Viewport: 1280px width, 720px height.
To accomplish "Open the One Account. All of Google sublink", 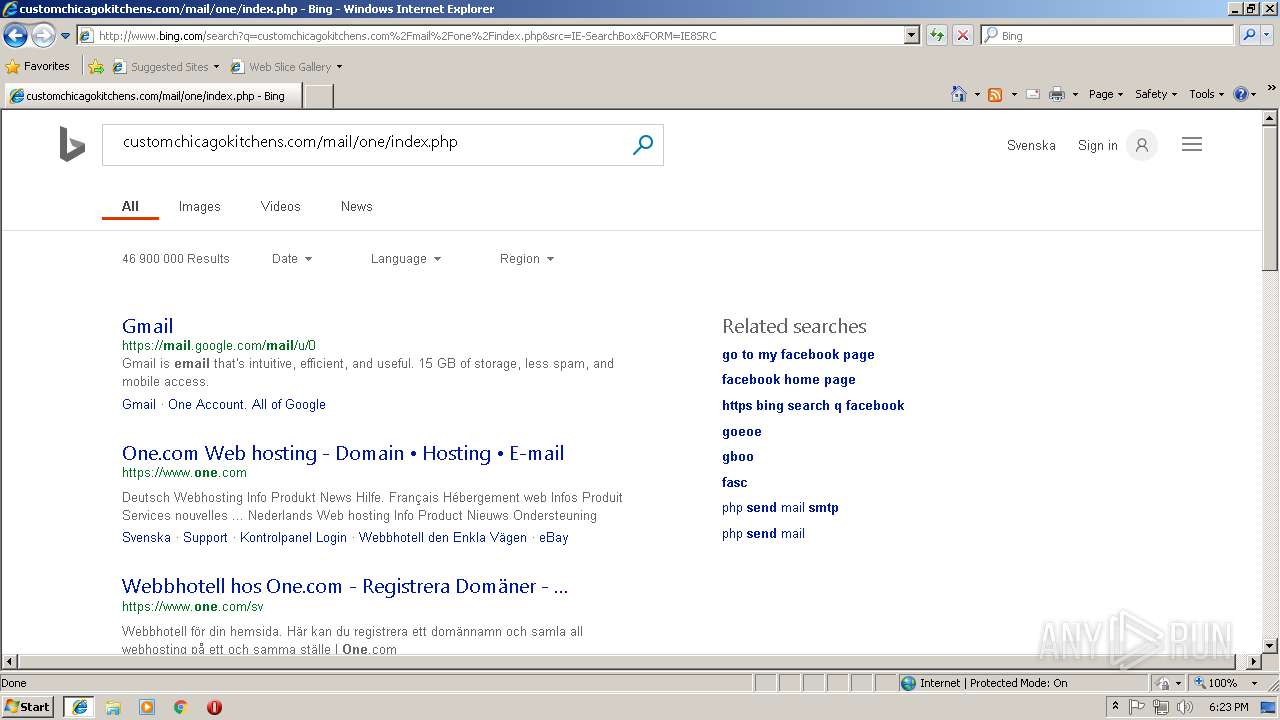I will pos(247,404).
